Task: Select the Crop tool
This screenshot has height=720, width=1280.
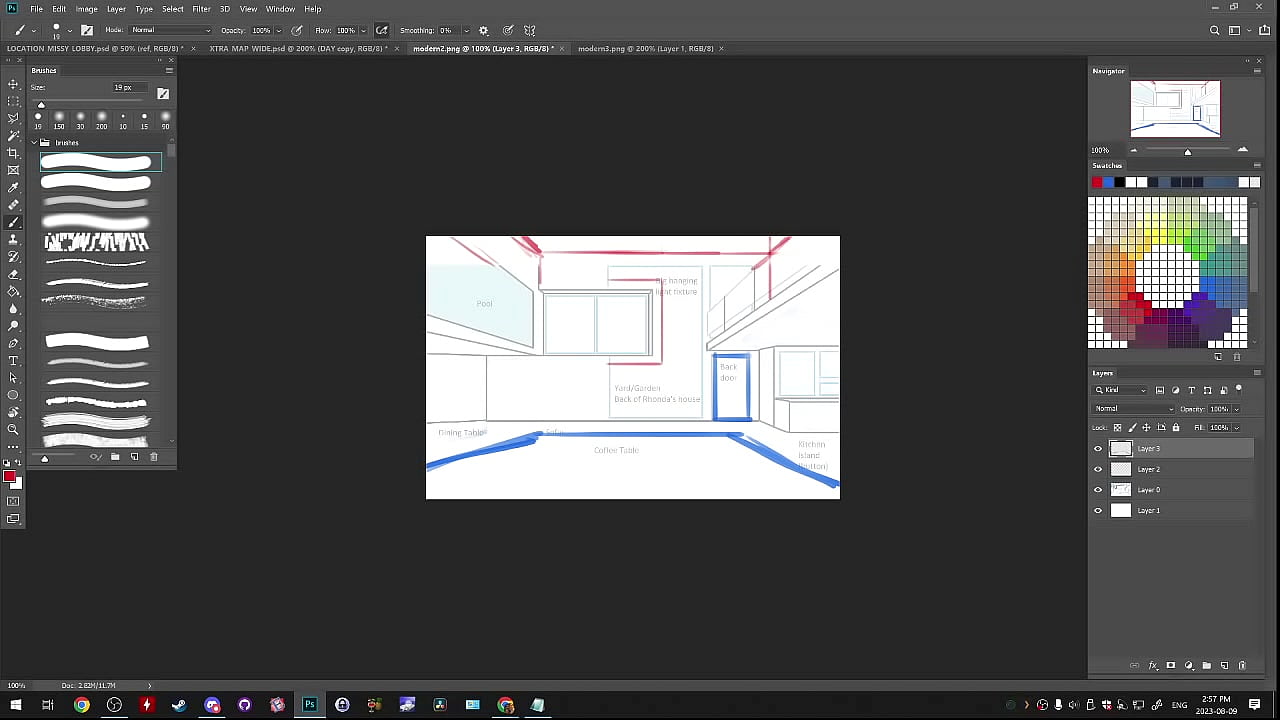Action: pyautogui.click(x=13, y=153)
